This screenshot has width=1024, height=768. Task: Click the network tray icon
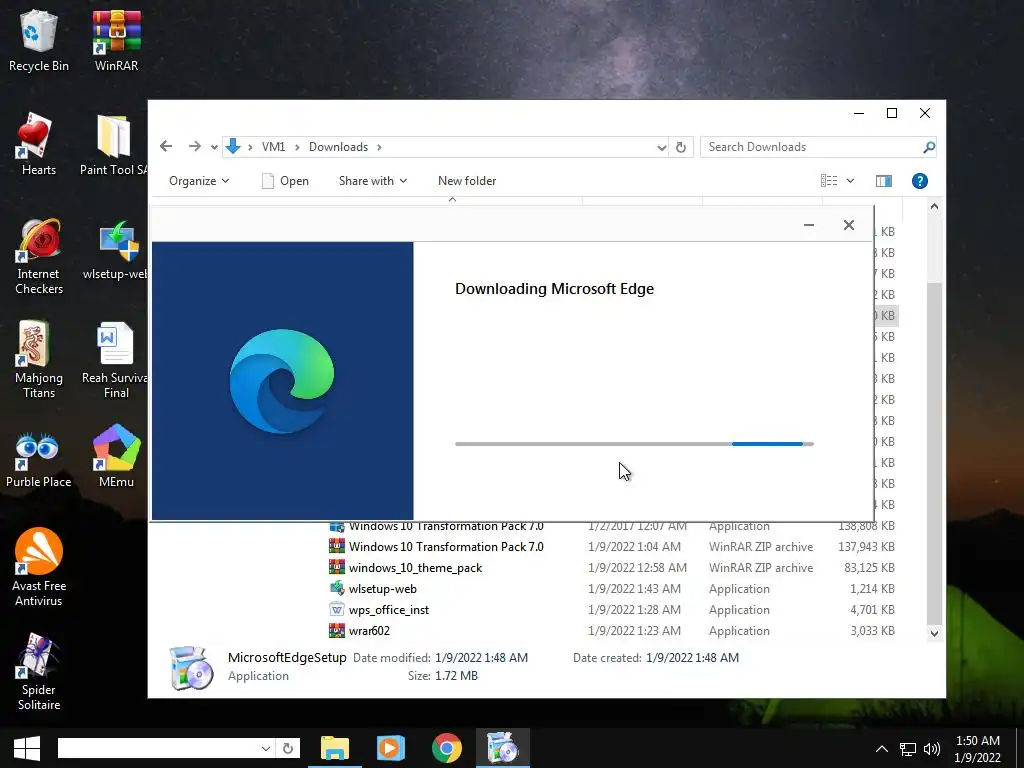coord(907,749)
